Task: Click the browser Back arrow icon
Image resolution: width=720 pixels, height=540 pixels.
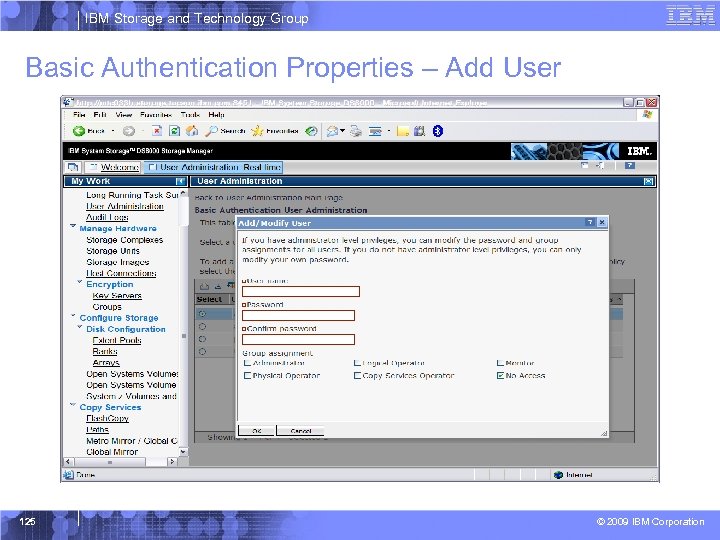Action: click(x=79, y=131)
